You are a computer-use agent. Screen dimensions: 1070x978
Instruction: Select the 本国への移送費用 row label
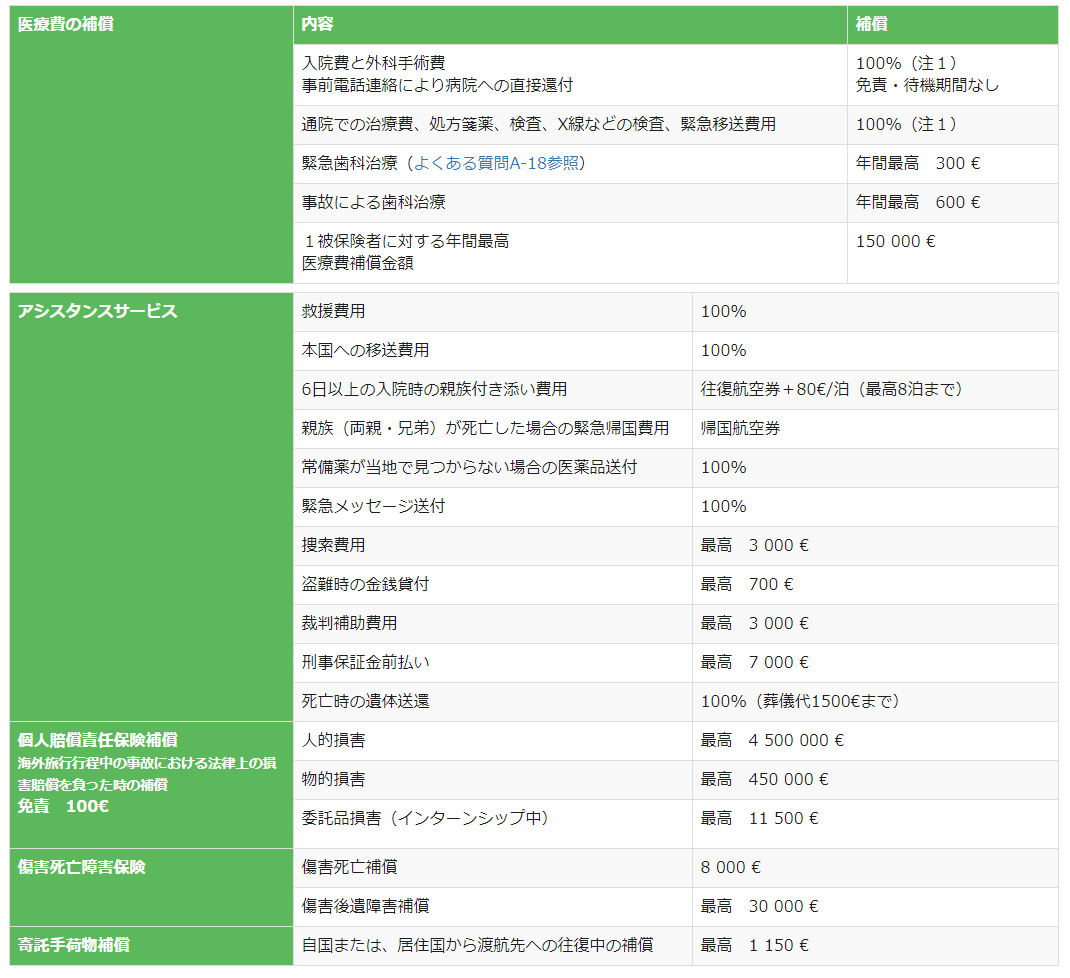click(x=365, y=350)
